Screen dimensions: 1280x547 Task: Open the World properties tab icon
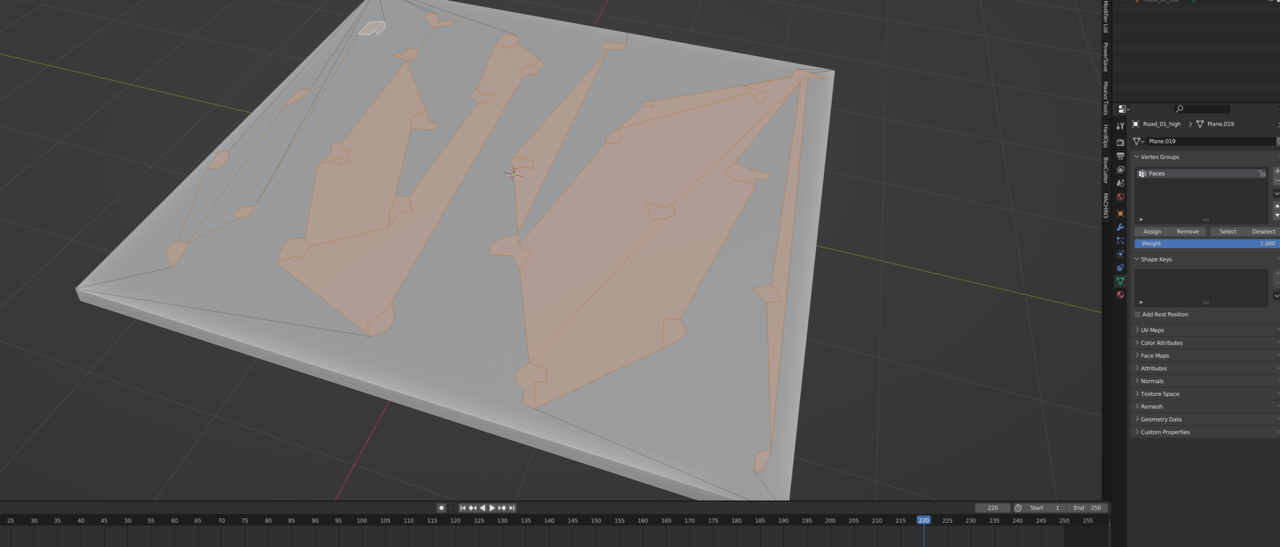click(1120, 198)
